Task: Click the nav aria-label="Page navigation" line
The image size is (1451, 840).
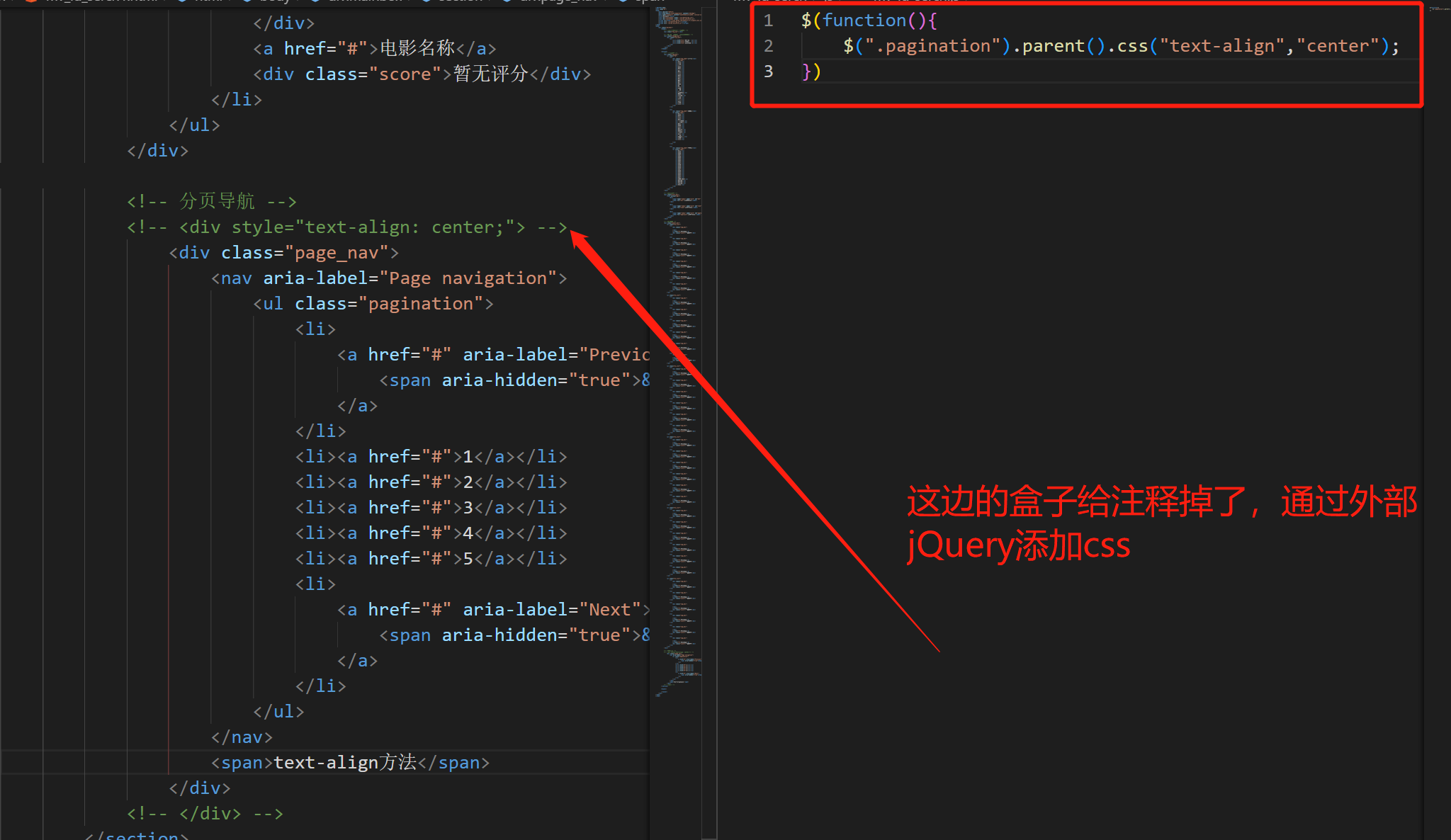Action: click(x=389, y=278)
